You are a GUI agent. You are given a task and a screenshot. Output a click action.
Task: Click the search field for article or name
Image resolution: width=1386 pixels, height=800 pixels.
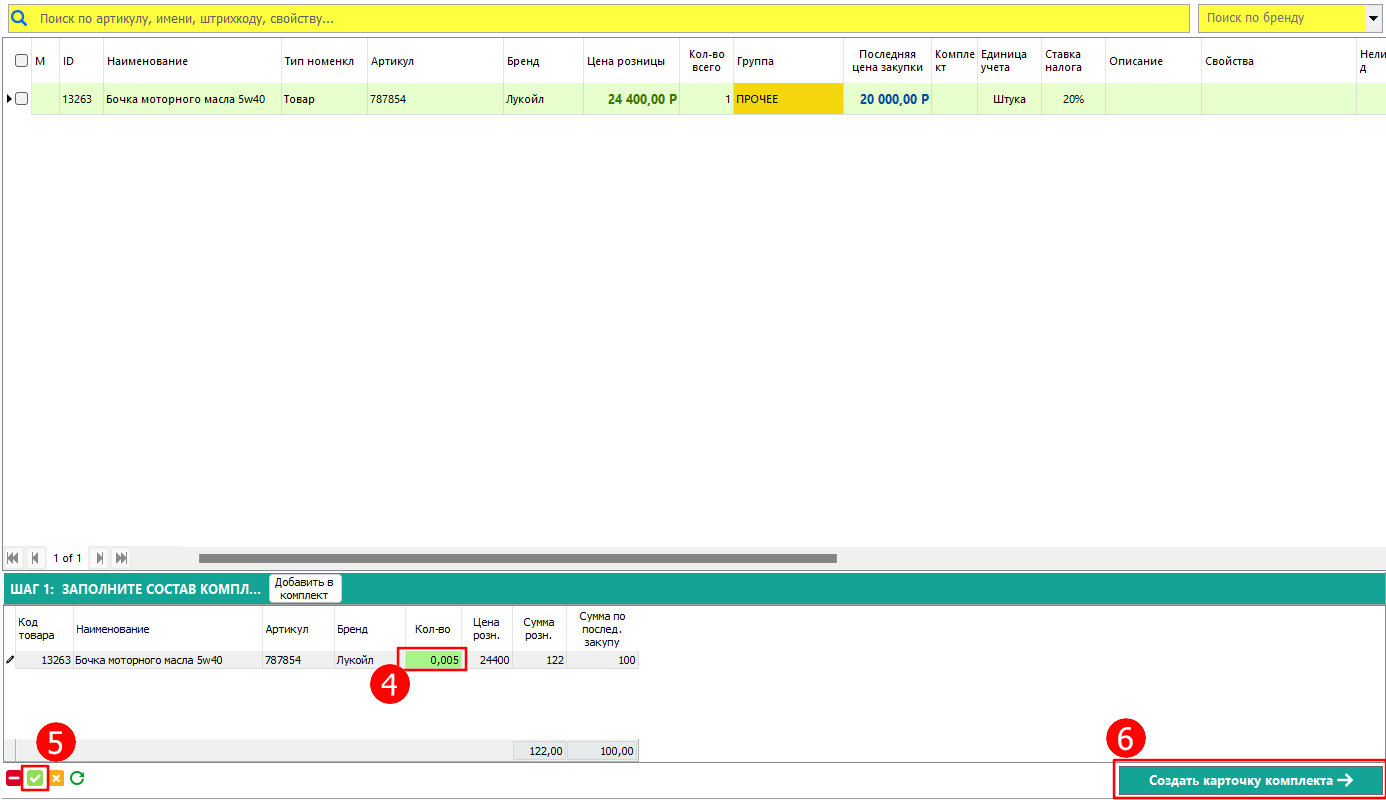(x=600, y=19)
